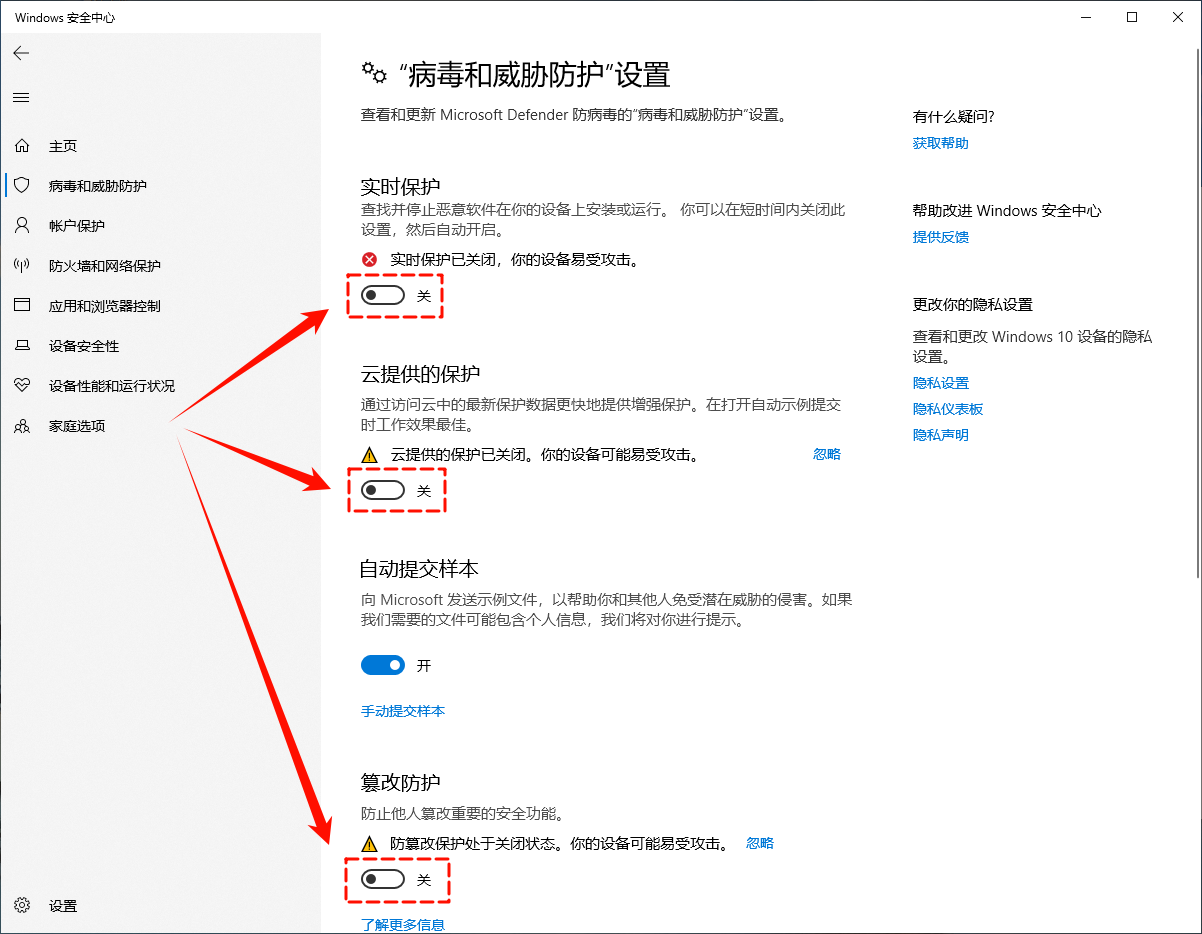
Task: Click the 获取帮助 (Get help) link
Action: 941,143
